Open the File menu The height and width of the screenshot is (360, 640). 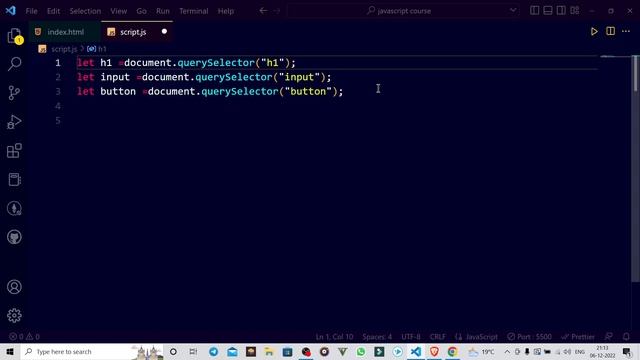click(x=31, y=11)
